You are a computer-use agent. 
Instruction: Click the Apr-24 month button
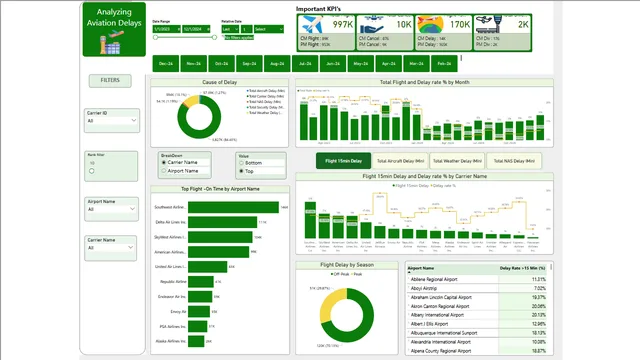pos(389,64)
